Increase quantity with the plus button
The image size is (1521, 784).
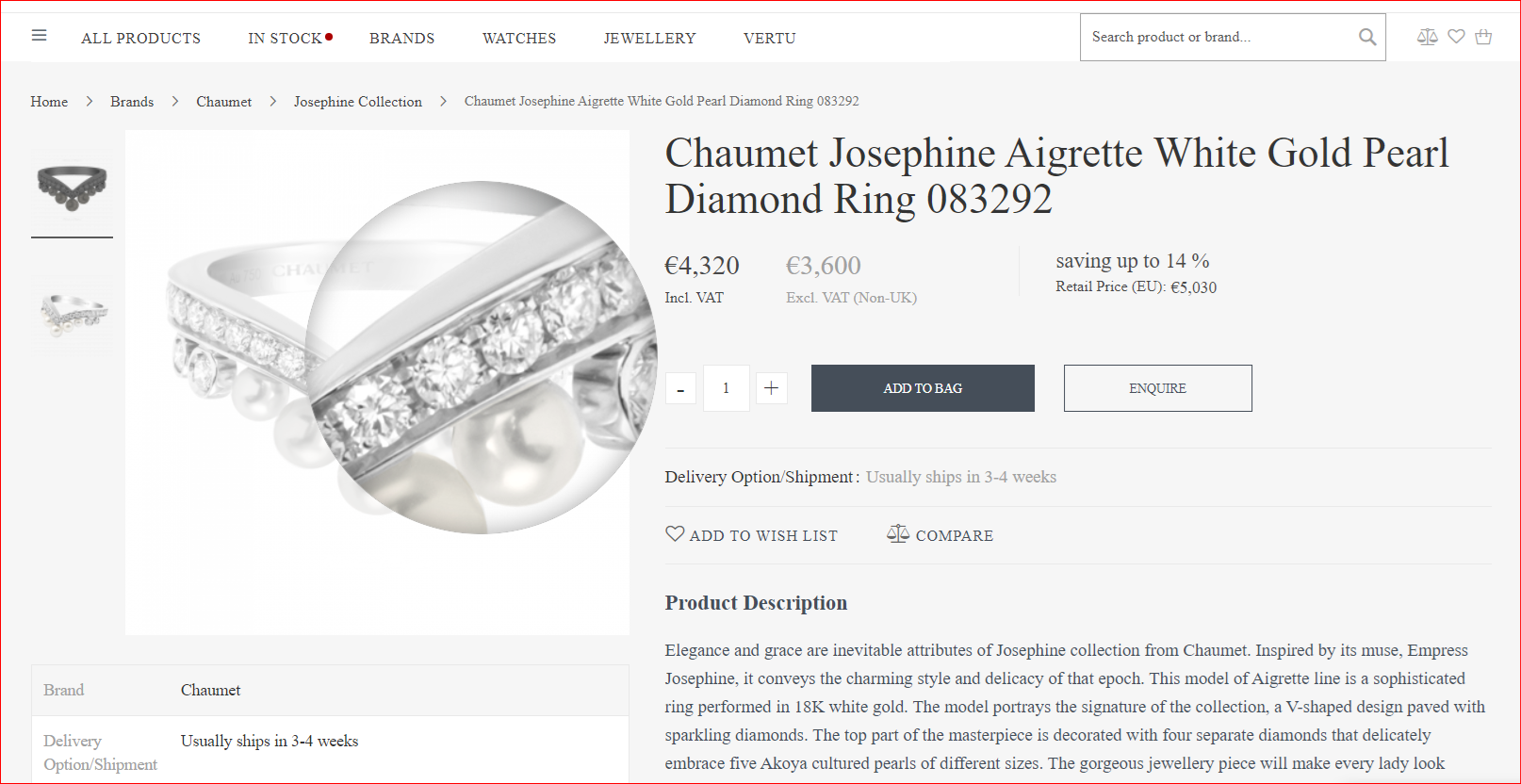pos(771,388)
